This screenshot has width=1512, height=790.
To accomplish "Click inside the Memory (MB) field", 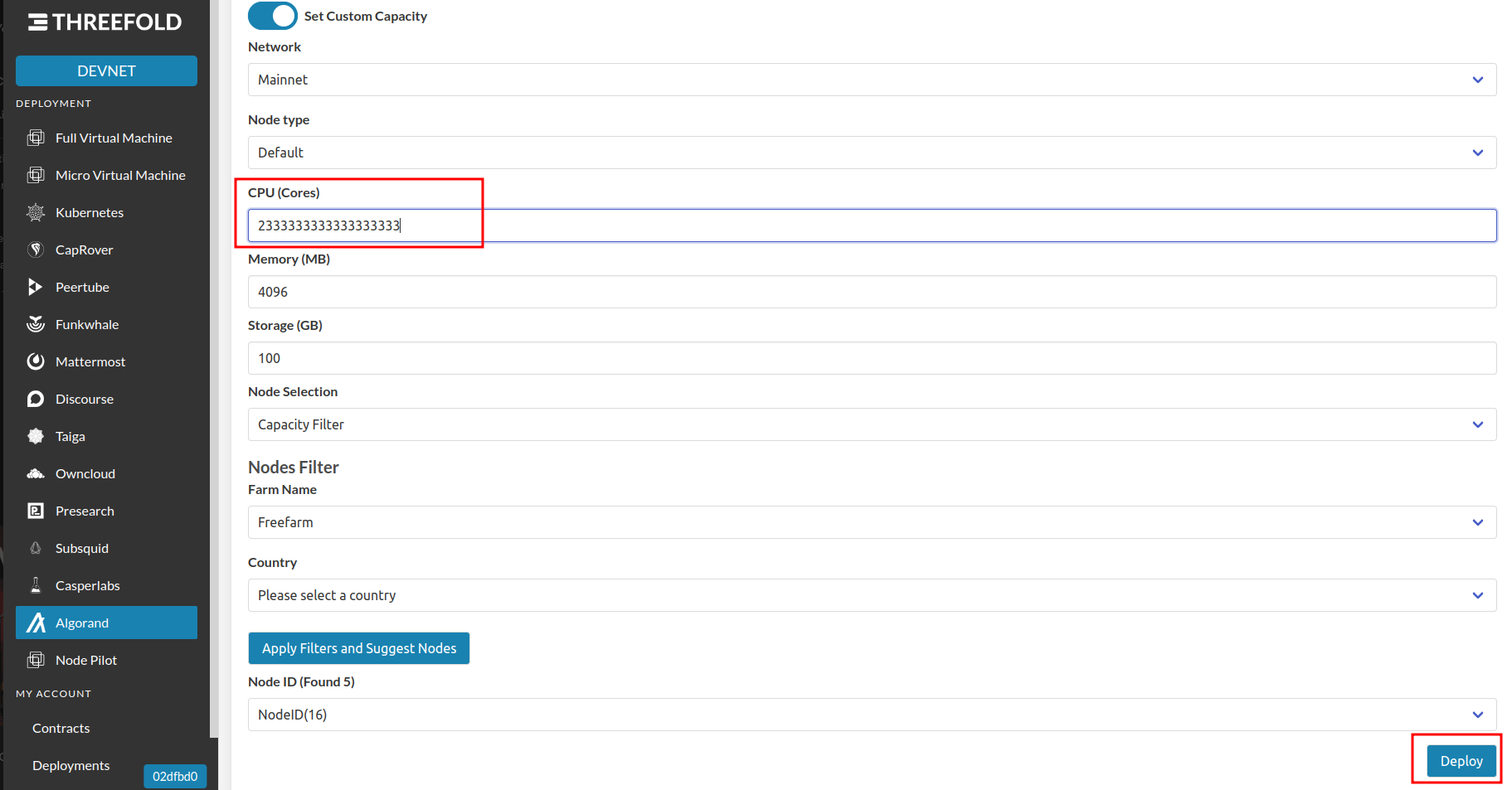I will coord(872,292).
